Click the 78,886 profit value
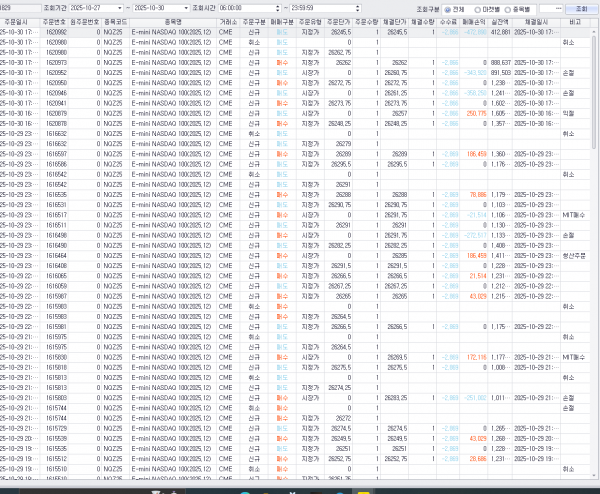 coord(478,195)
